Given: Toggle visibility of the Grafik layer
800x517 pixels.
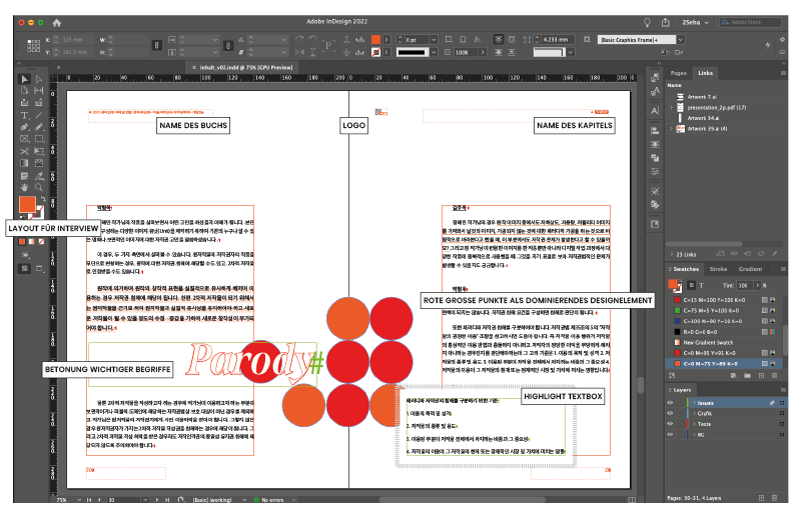Looking at the screenshot, I should click(671, 413).
